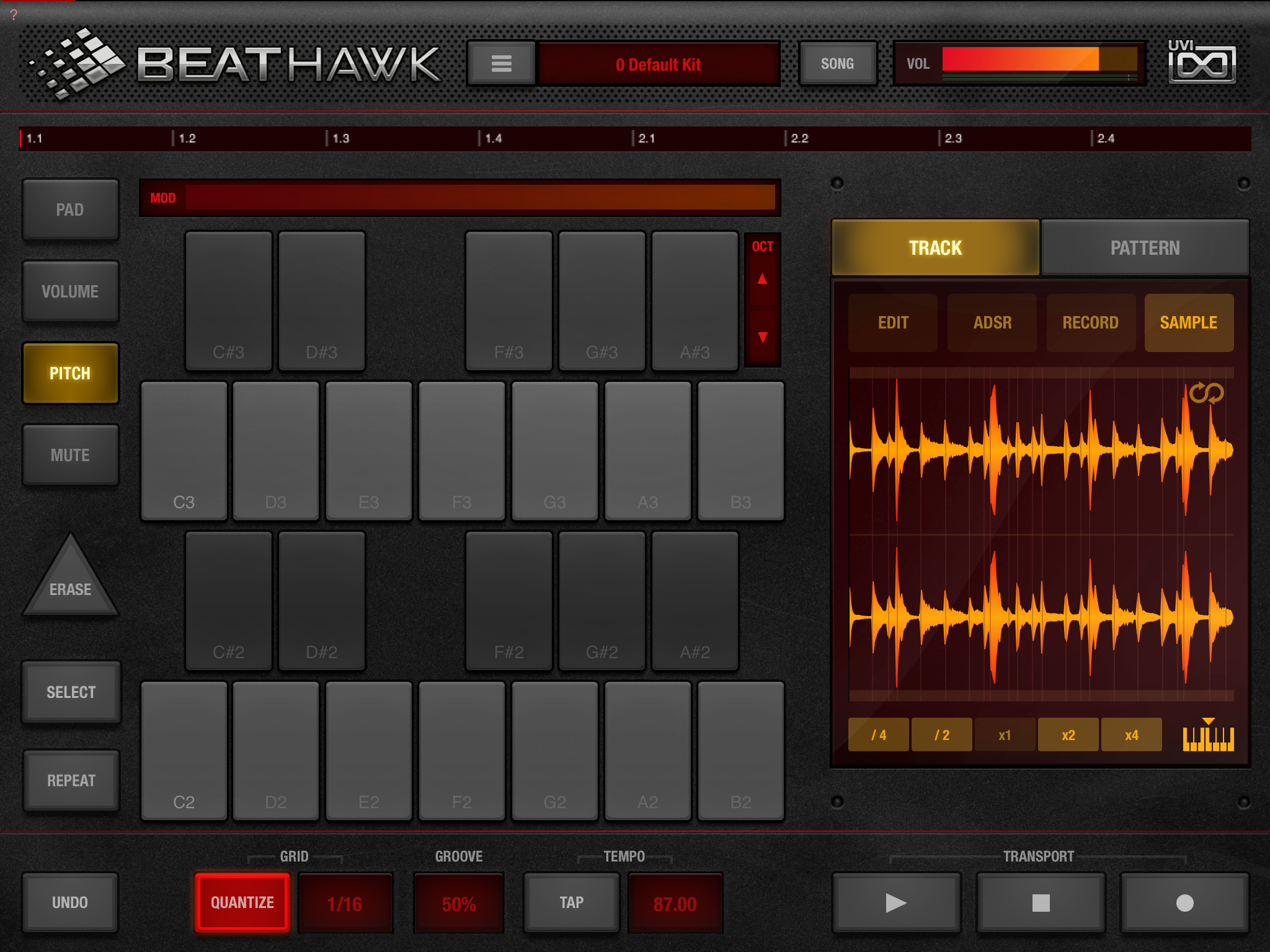The width and height of the screenshot is (1270, 952).
Task: Play the B2 pad
Action: (741, 751)
